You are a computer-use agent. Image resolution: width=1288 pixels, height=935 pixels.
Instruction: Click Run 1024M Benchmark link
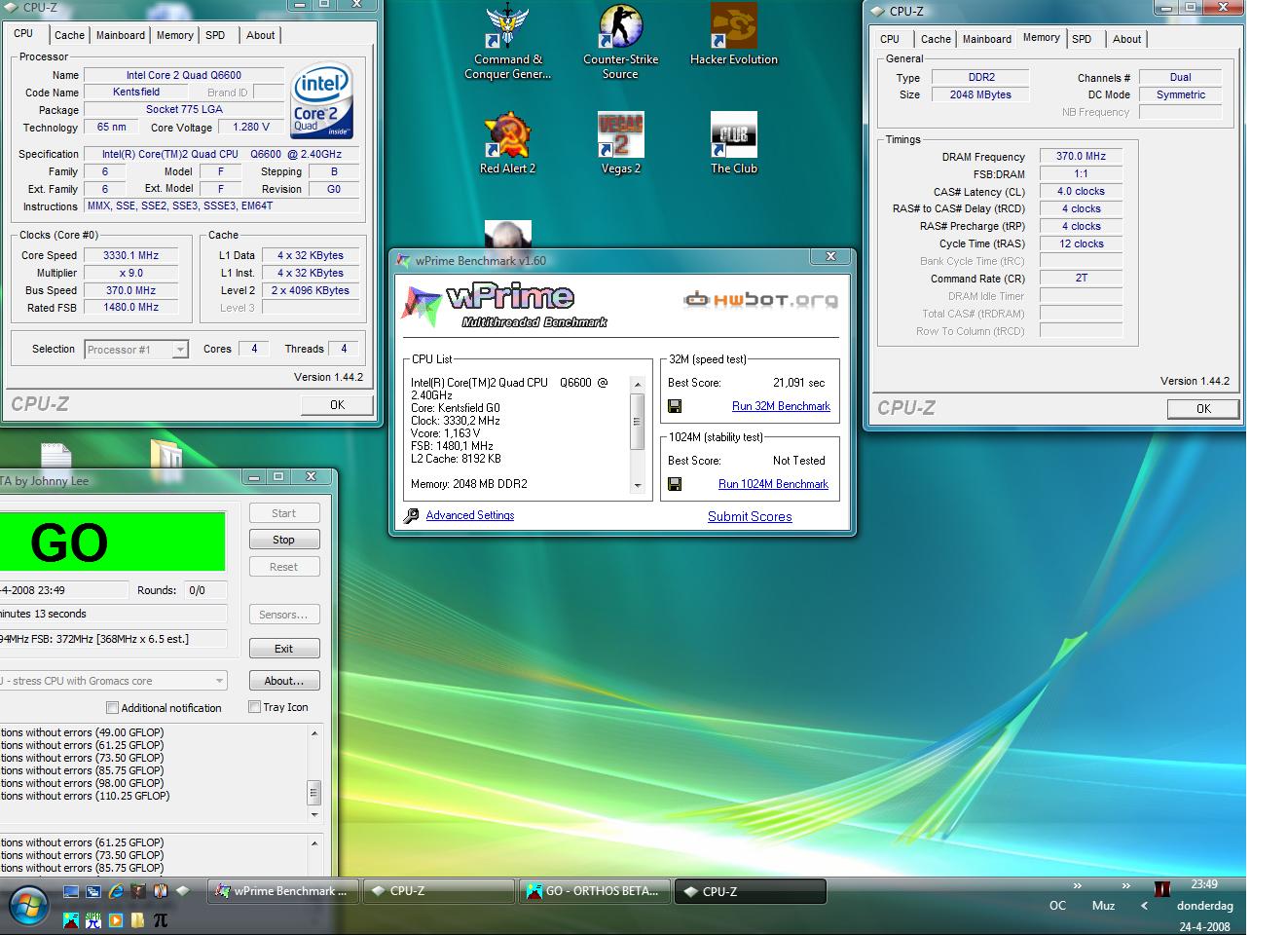tap(773, 484)
